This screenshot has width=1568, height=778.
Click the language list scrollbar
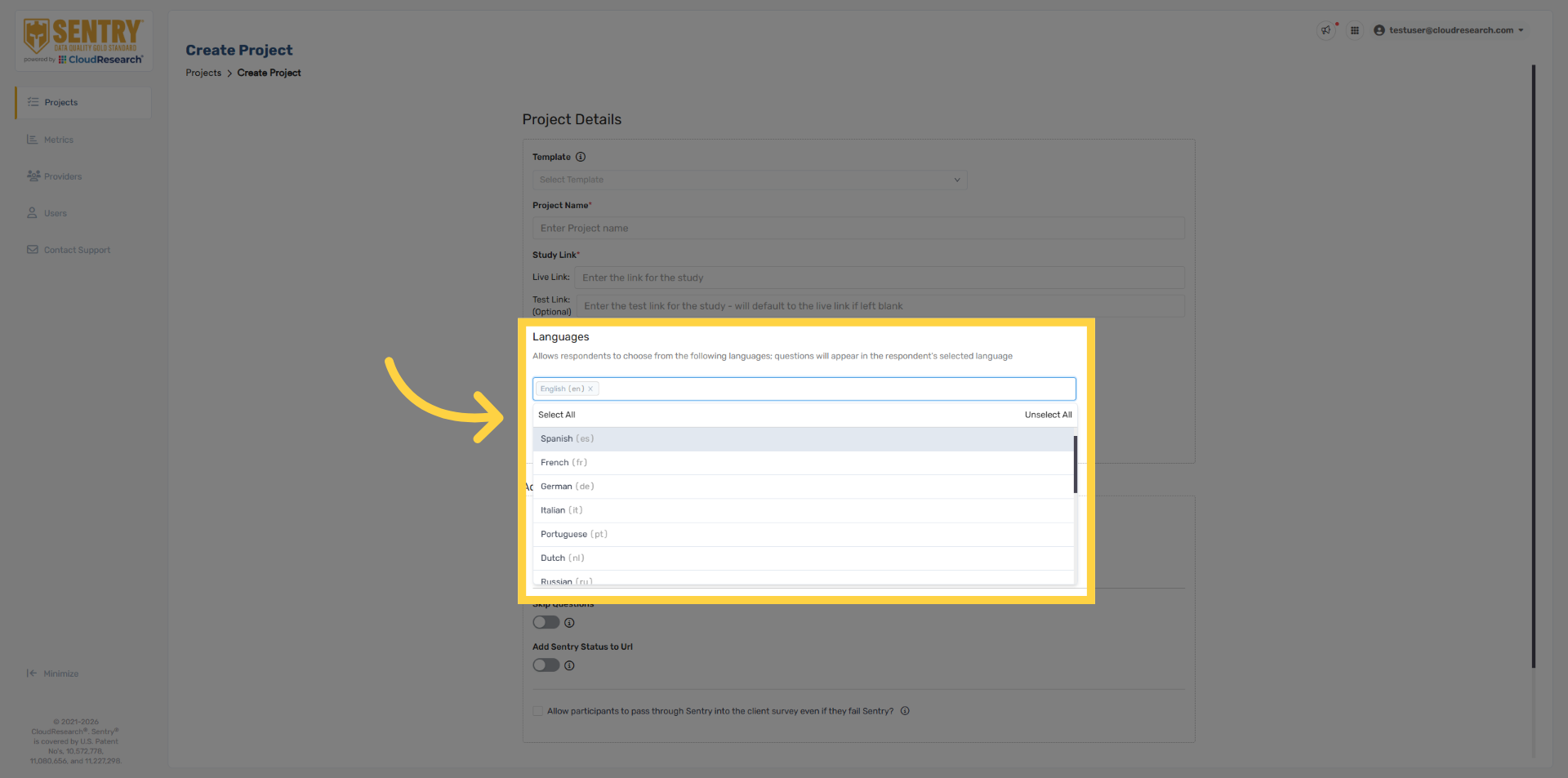(x=1075, y=464)
